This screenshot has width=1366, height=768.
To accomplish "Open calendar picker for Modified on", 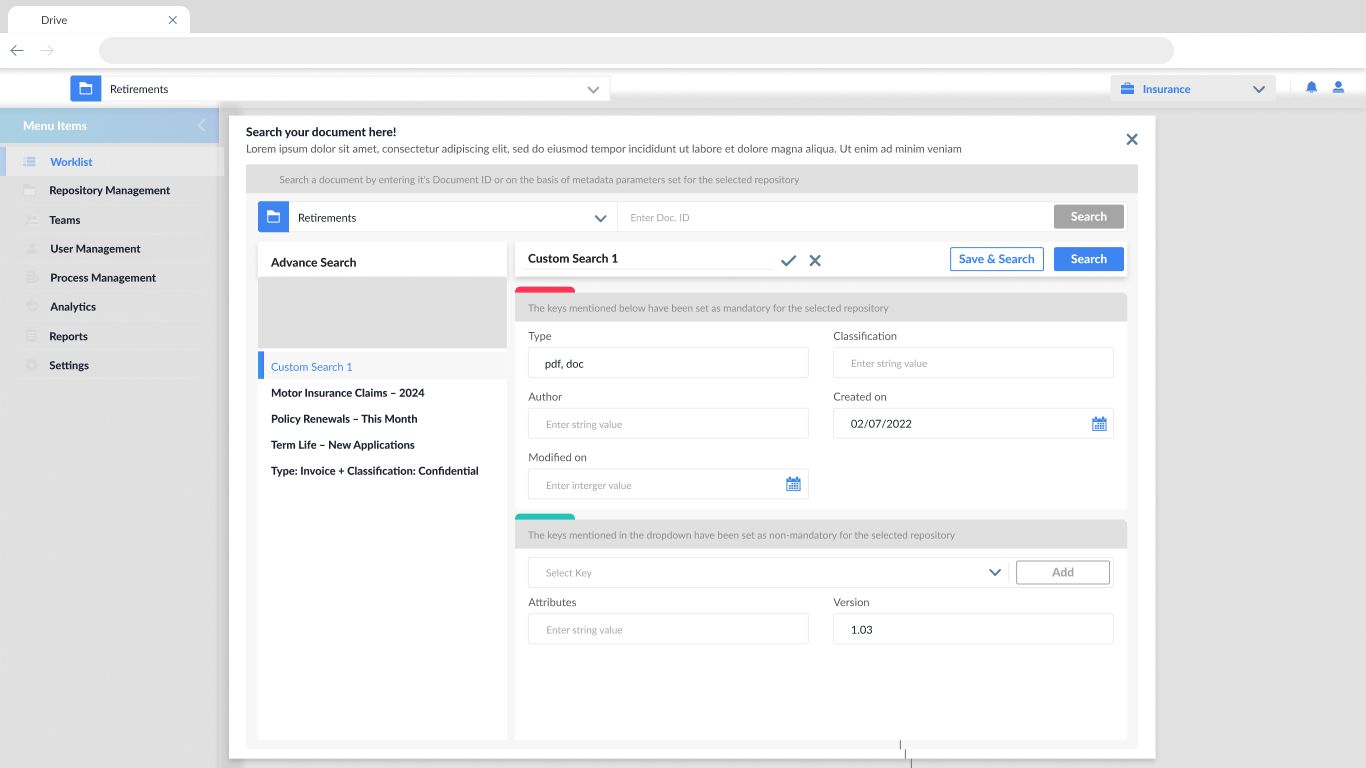I will pyautogui.click(x=793, y=485).
